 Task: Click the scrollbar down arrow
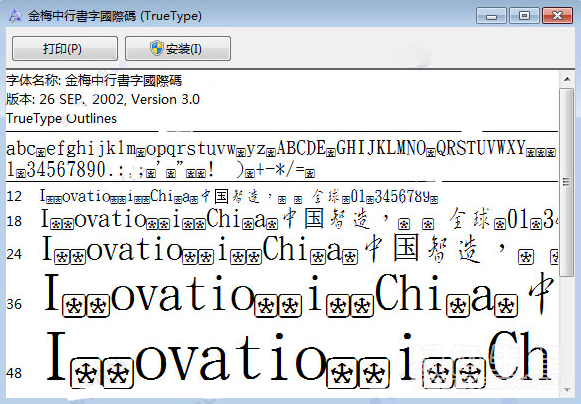tap(567, 390)
